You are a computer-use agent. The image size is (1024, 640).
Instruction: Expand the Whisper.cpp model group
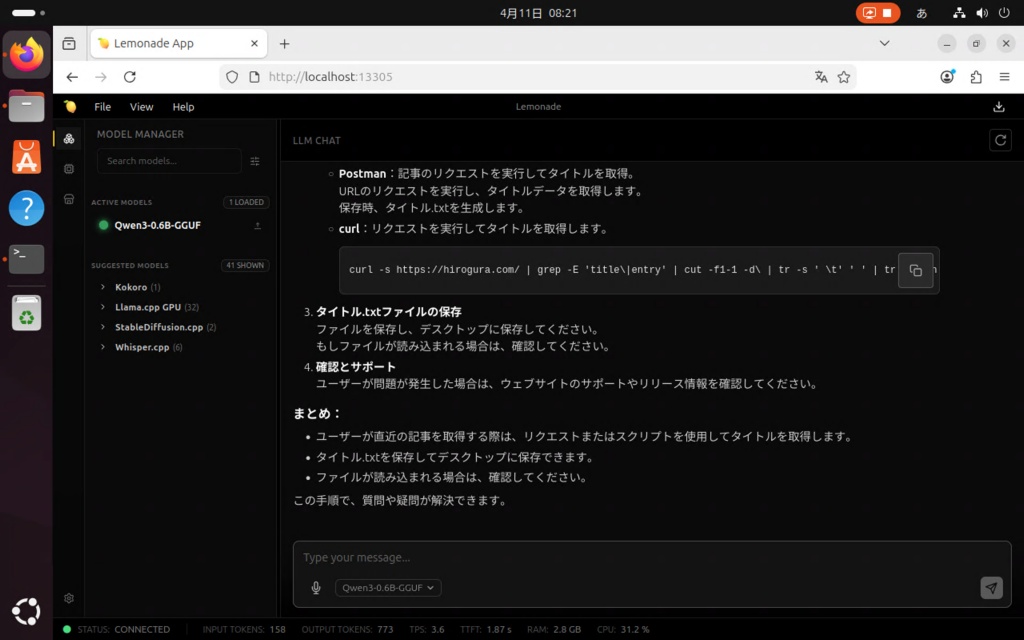[103, 347]
